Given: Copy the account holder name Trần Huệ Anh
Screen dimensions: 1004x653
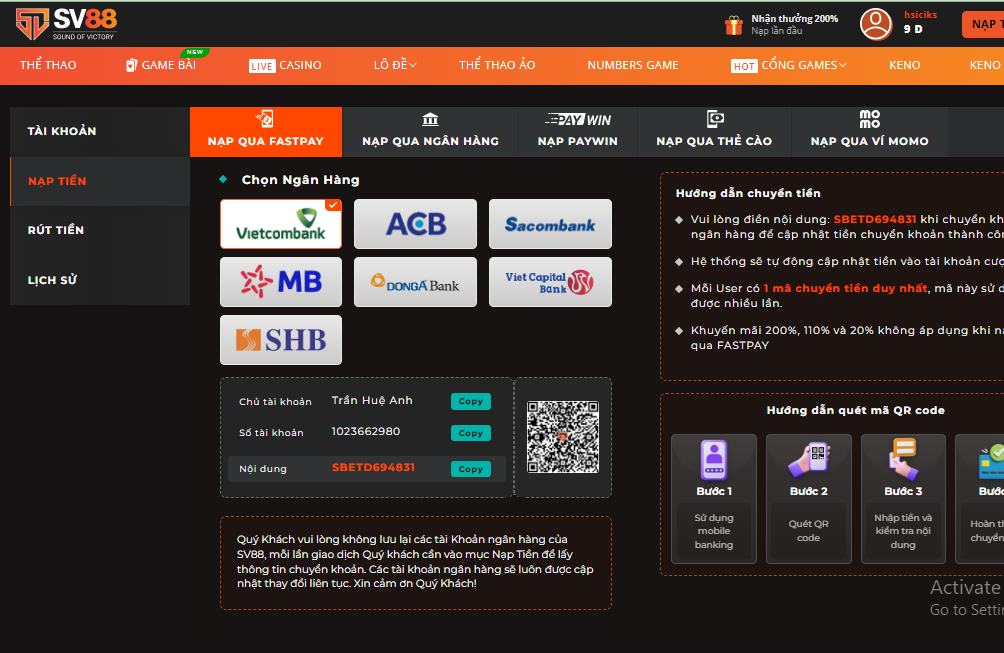Looking at the screenshot, I should pos(471,401).
